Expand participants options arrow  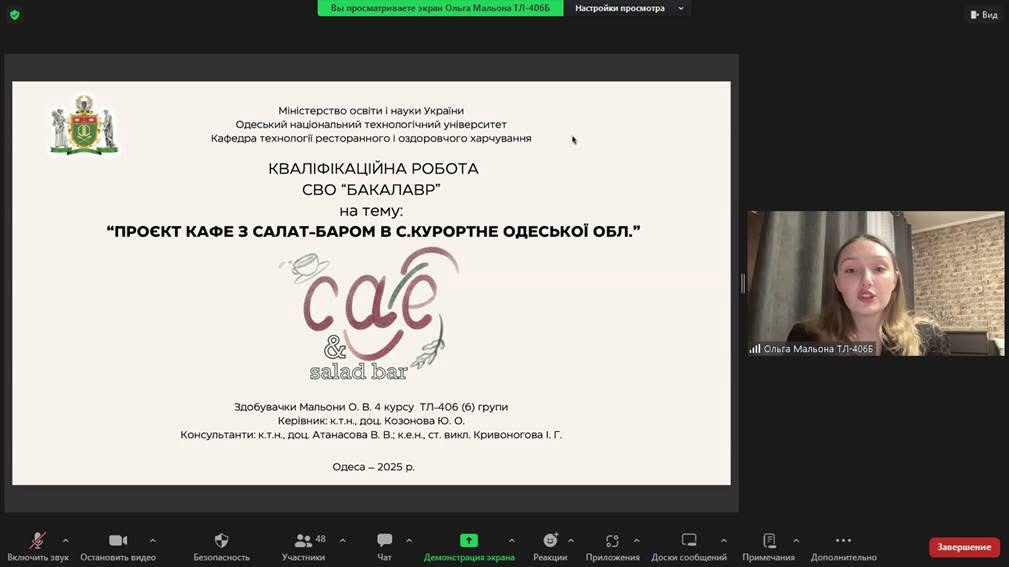click(x=342, y=541)
